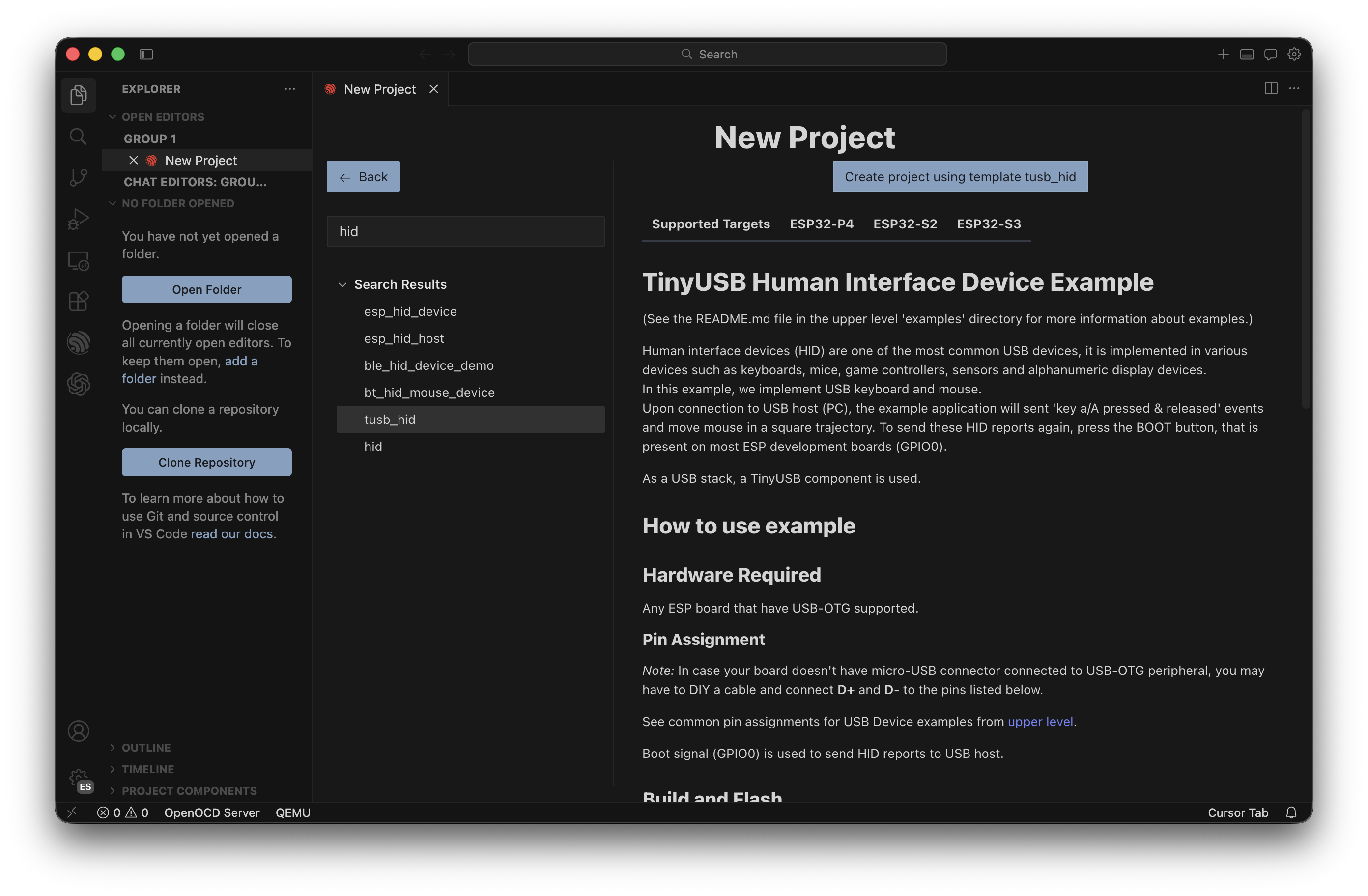
Task: Click the GROUP 1 label
Action: coord(149,139)
